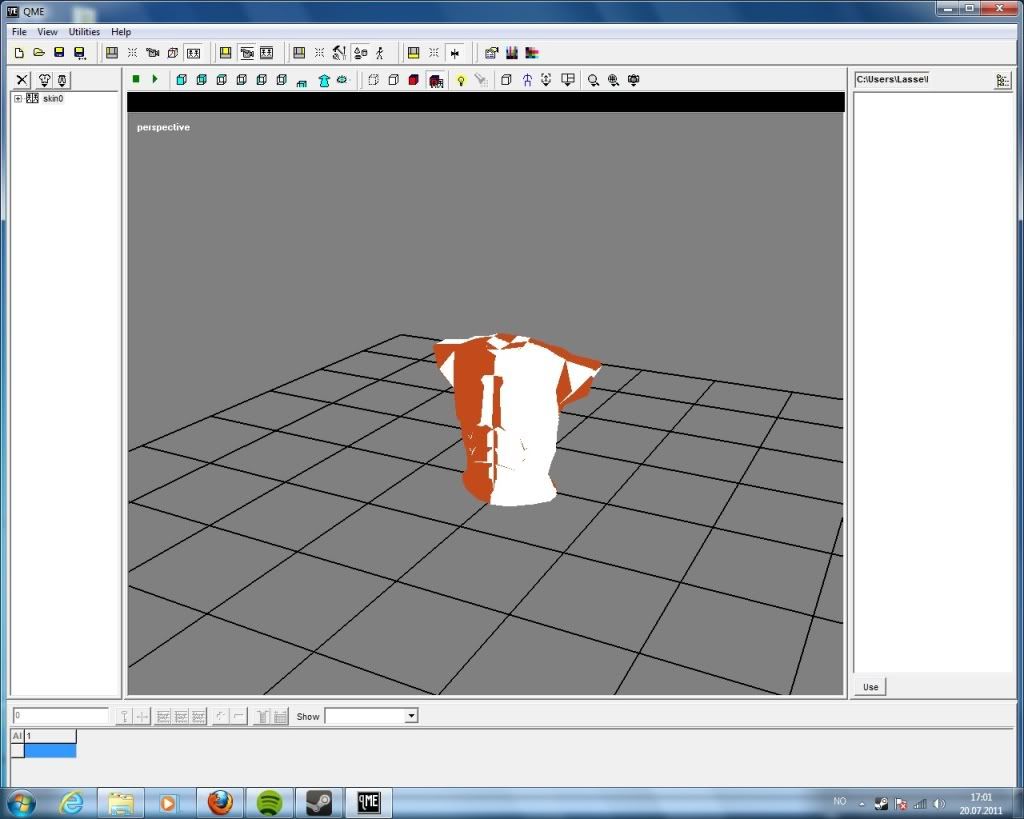The width and height of the screenshot is (1024, 819).
Task: Click the walking figure icon in the top toolbar
Action: 379,53
